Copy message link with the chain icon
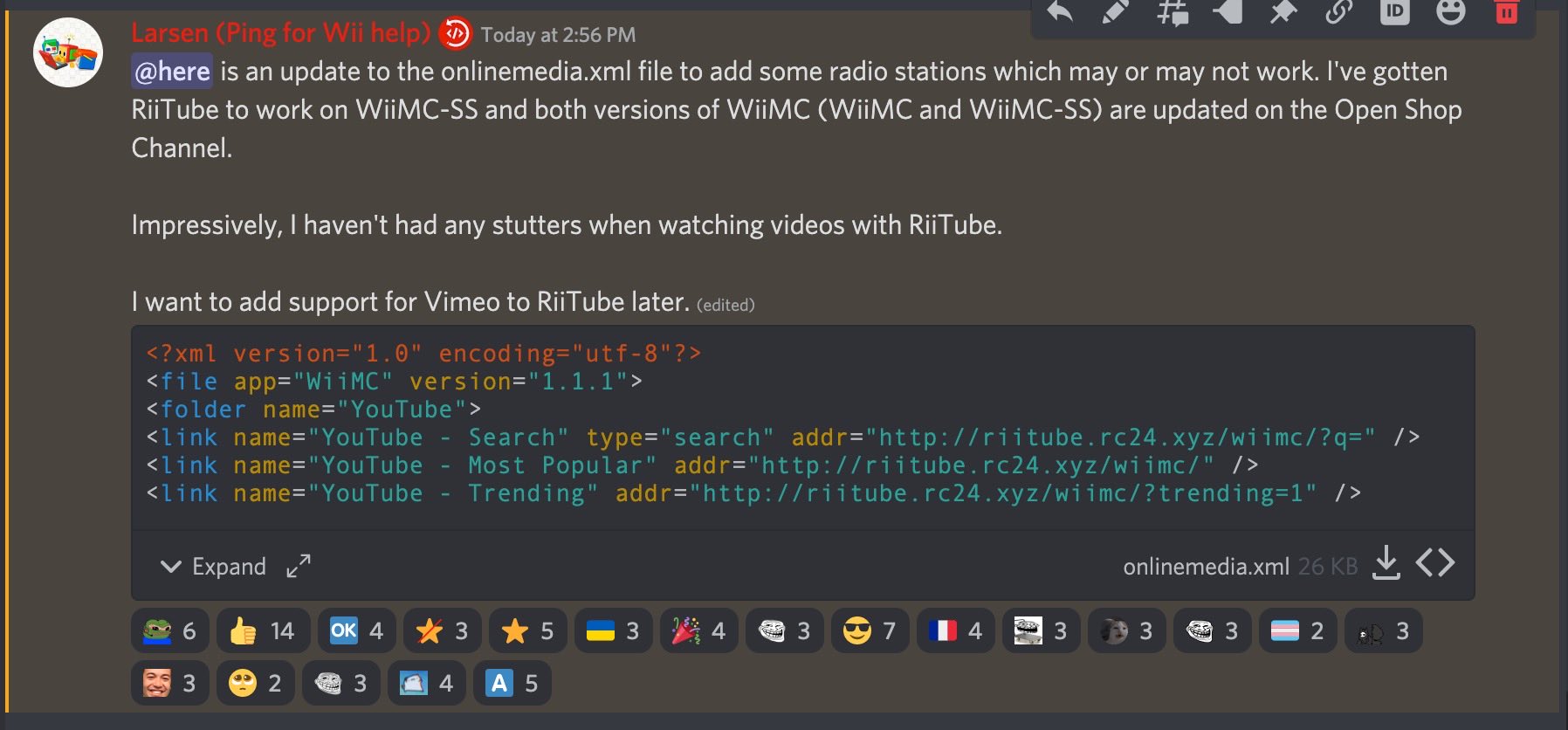Viewport: 1568px width, 730px height. 1339,11
